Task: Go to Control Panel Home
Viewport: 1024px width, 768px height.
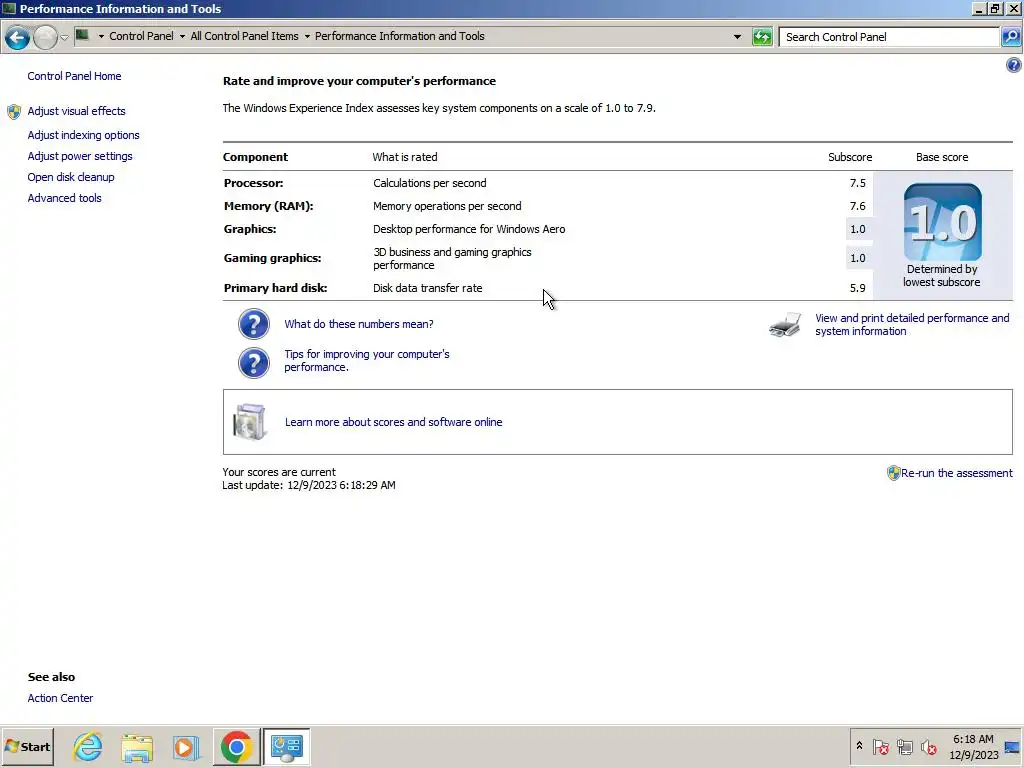Action: (x=74, y=76)
